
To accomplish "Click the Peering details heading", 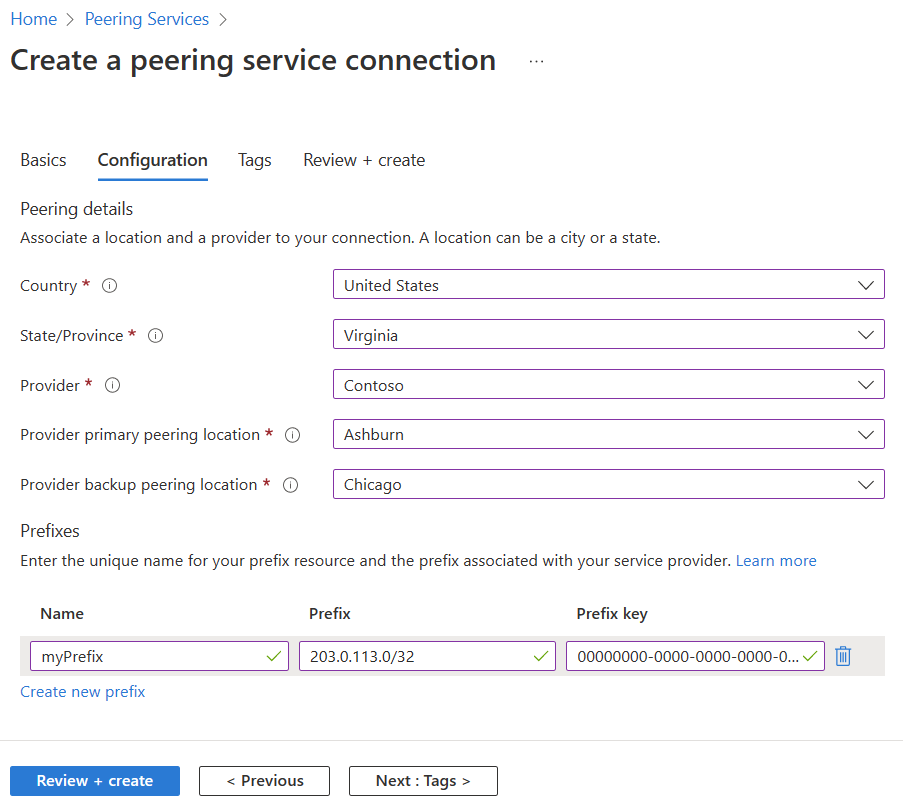I will [77, 209].
